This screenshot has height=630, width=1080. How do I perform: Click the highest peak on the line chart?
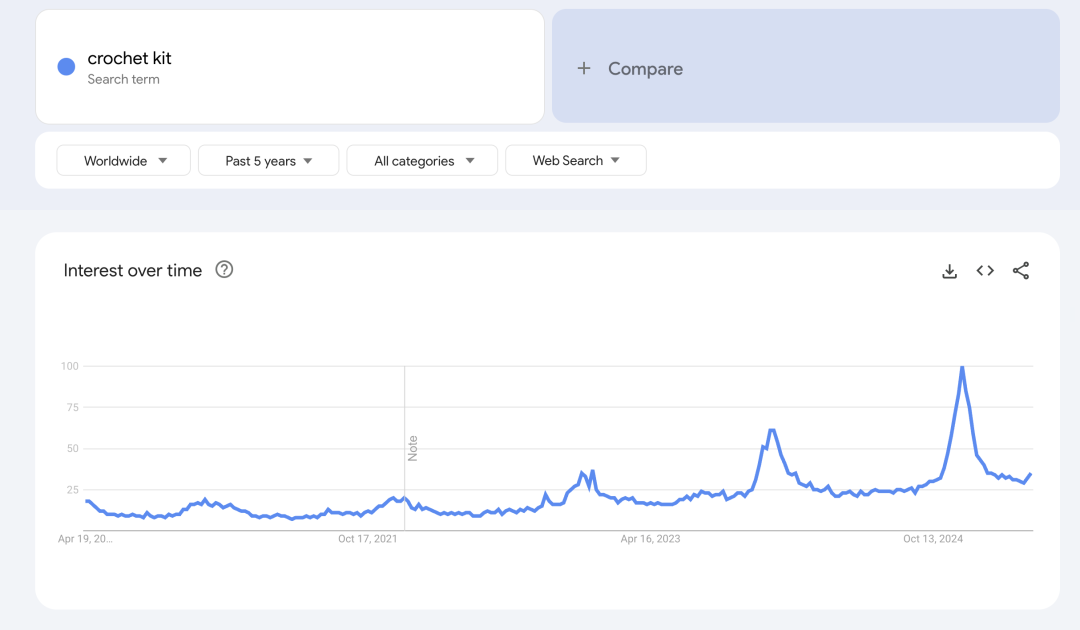[962, 367]
